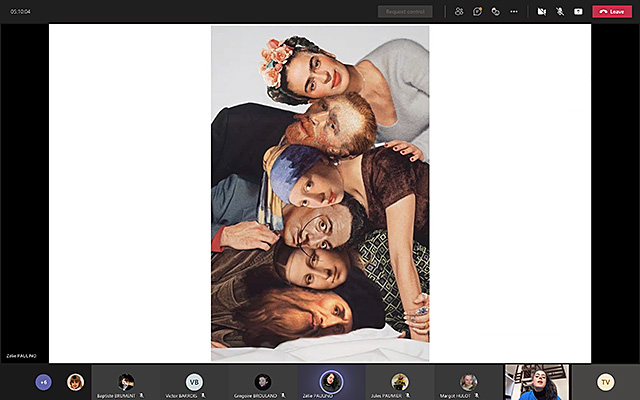Click the meeting duration timer

click(x=20, y=11)
